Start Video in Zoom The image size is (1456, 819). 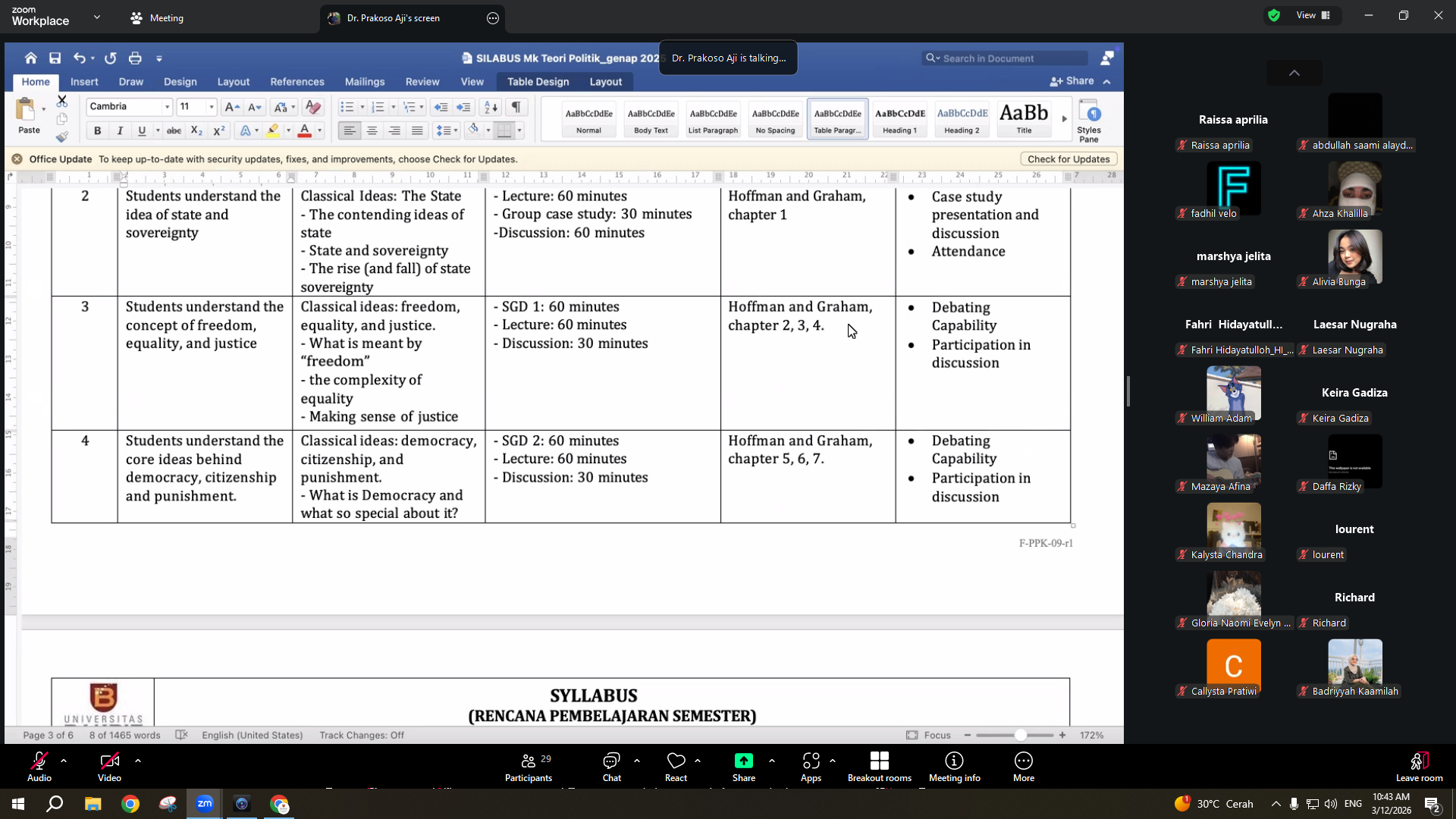pyautogui.click(x=109, y=767)
